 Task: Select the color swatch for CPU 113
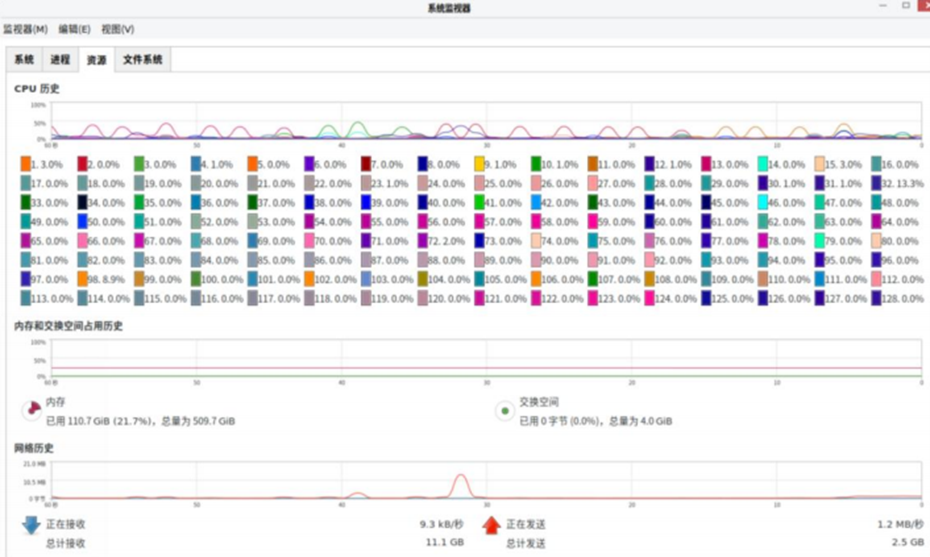pyautogui.click(x=26, y=298)
